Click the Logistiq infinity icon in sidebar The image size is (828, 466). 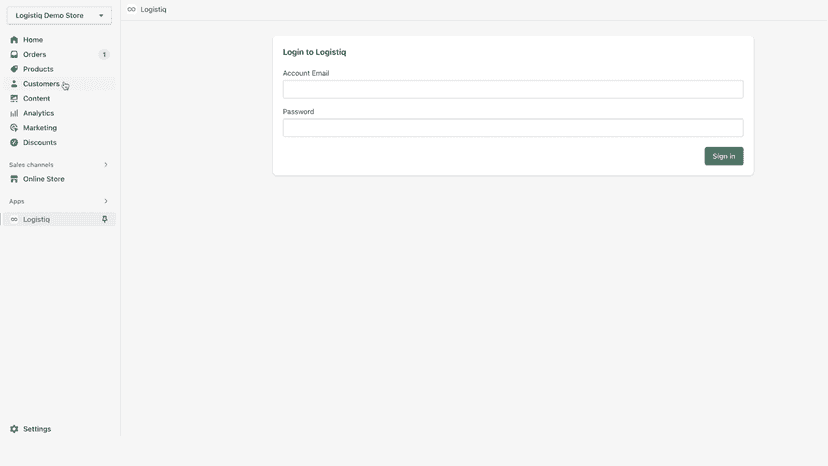pos(14,219)
